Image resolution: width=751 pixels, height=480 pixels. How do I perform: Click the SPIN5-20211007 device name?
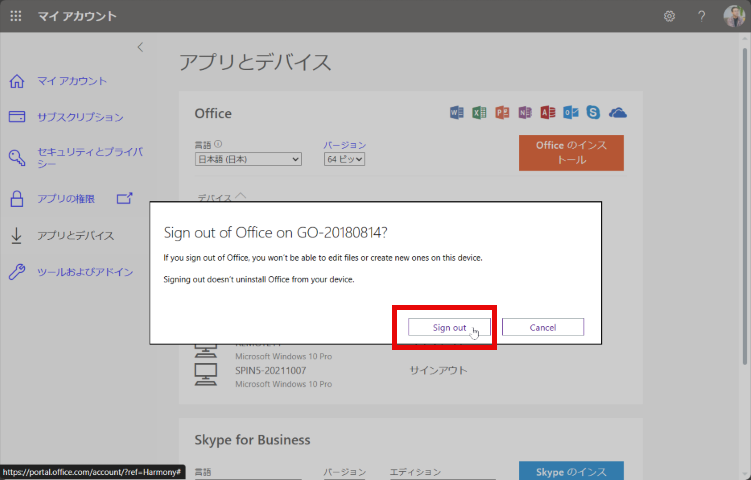271,370
